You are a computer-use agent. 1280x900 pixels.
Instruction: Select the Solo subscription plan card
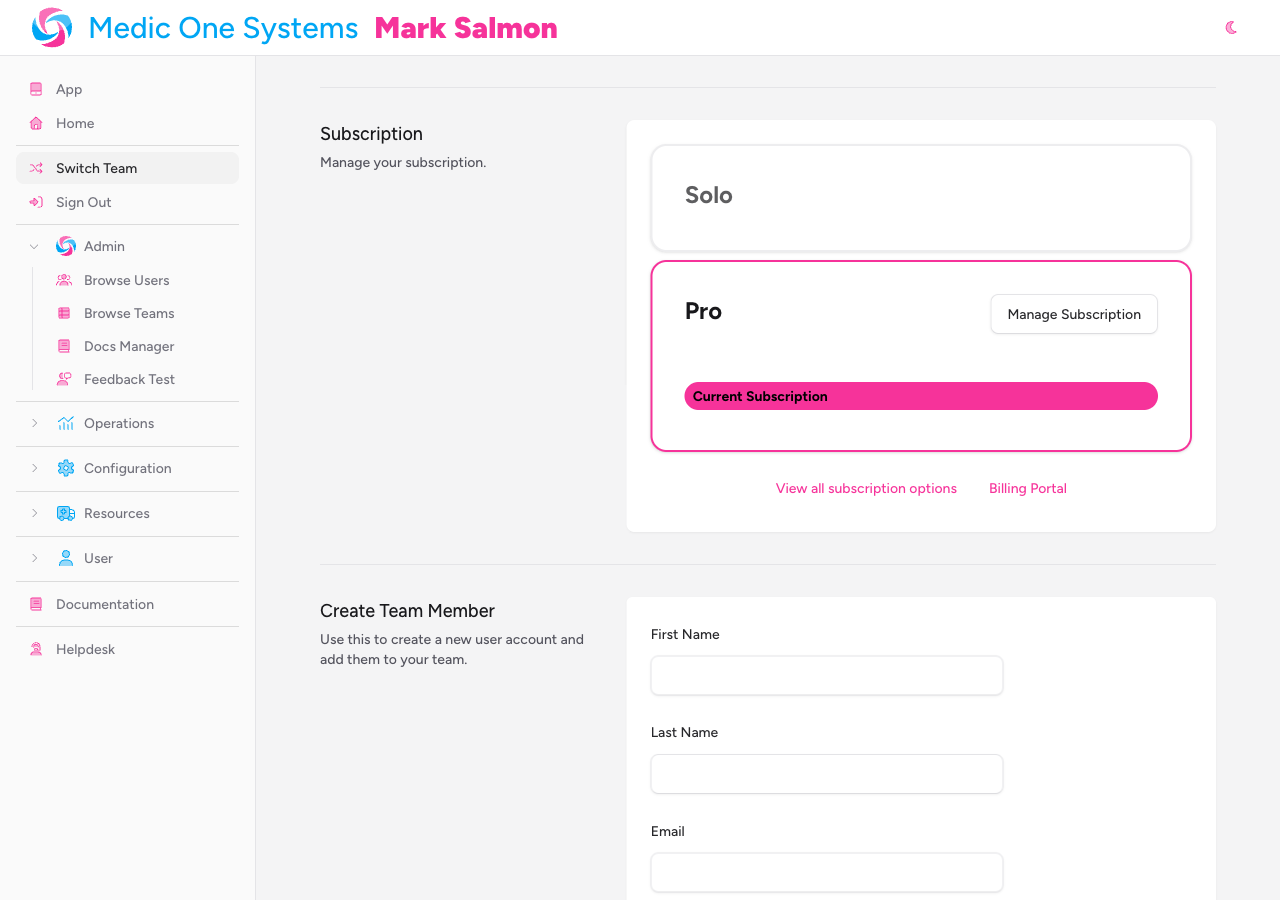(920, 197)
